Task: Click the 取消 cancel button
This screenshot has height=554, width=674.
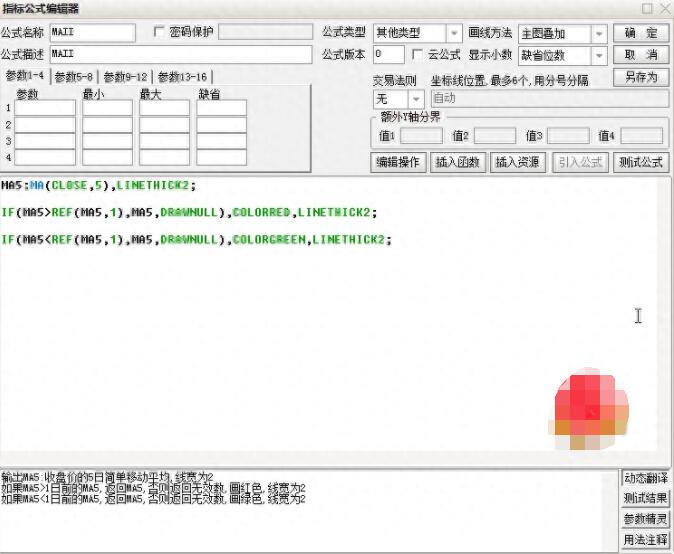Action: (x=640, y=55)
